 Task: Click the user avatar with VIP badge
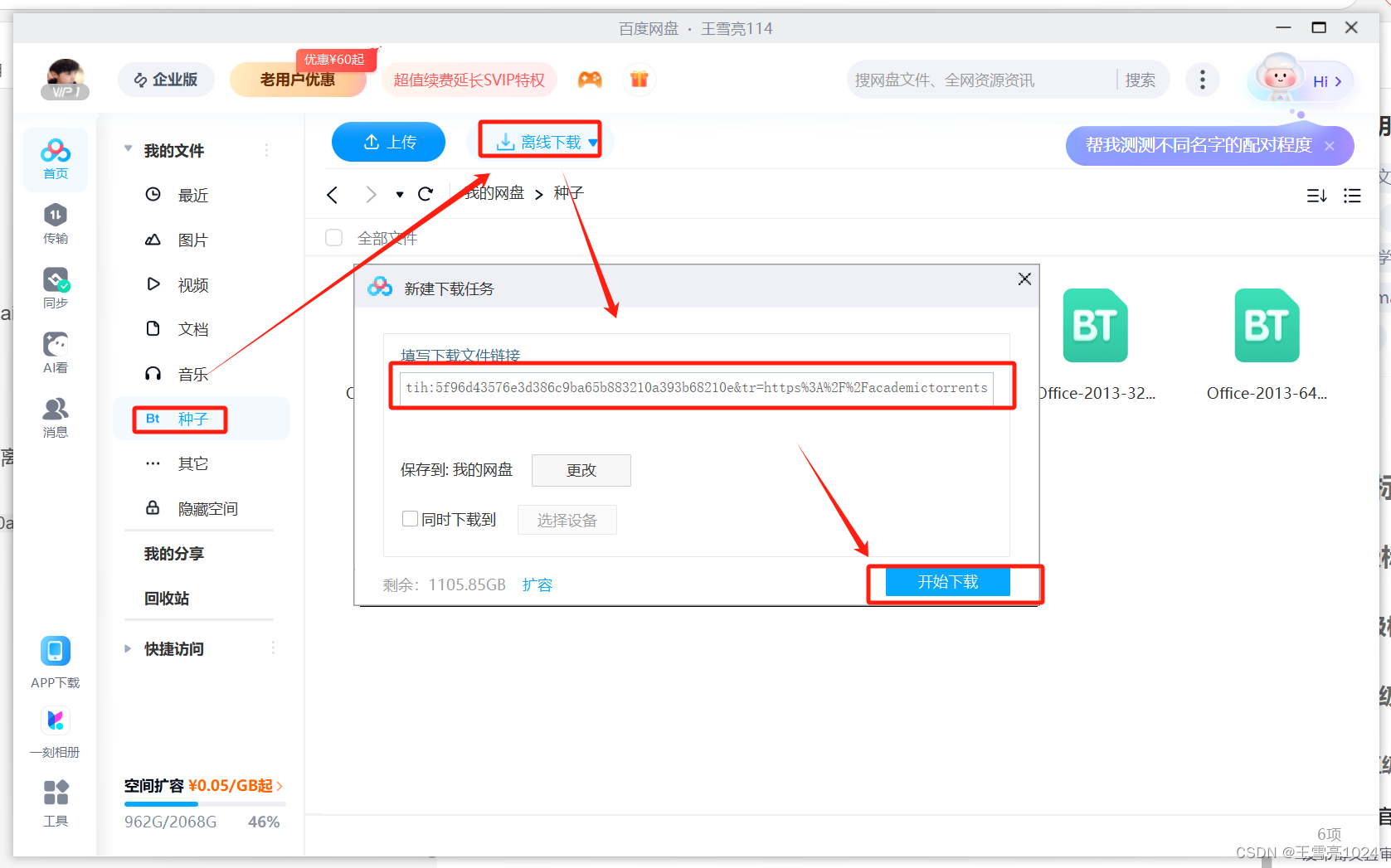(x=65, y=80)
